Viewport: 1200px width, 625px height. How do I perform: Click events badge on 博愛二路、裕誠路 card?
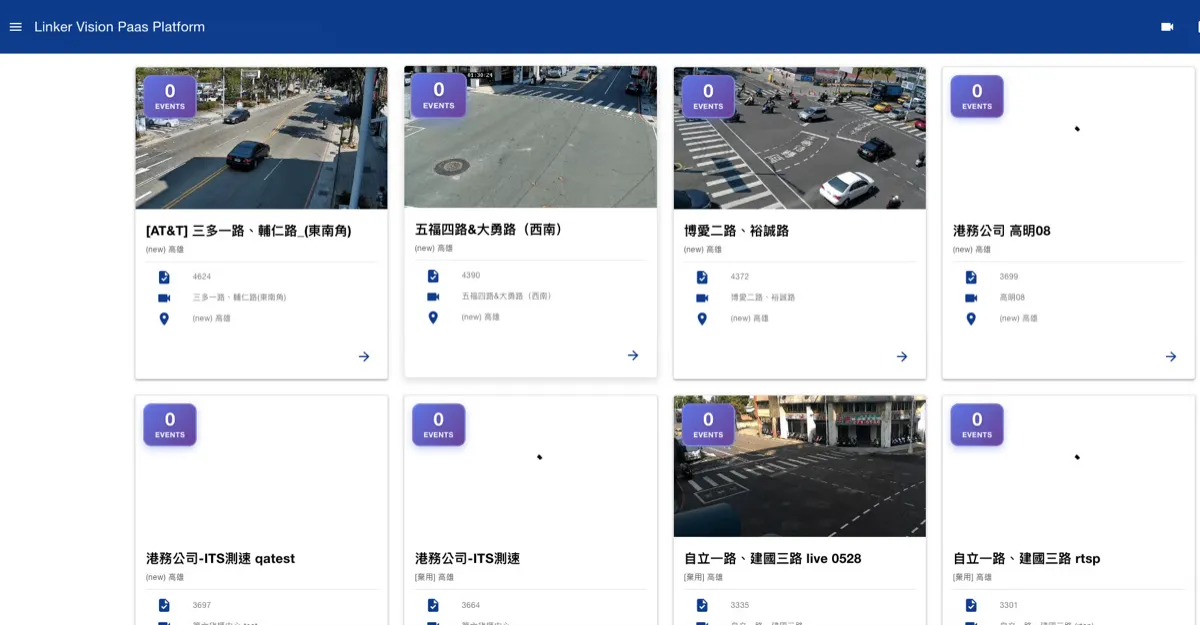pyautogui.click(x=708, y=96)
